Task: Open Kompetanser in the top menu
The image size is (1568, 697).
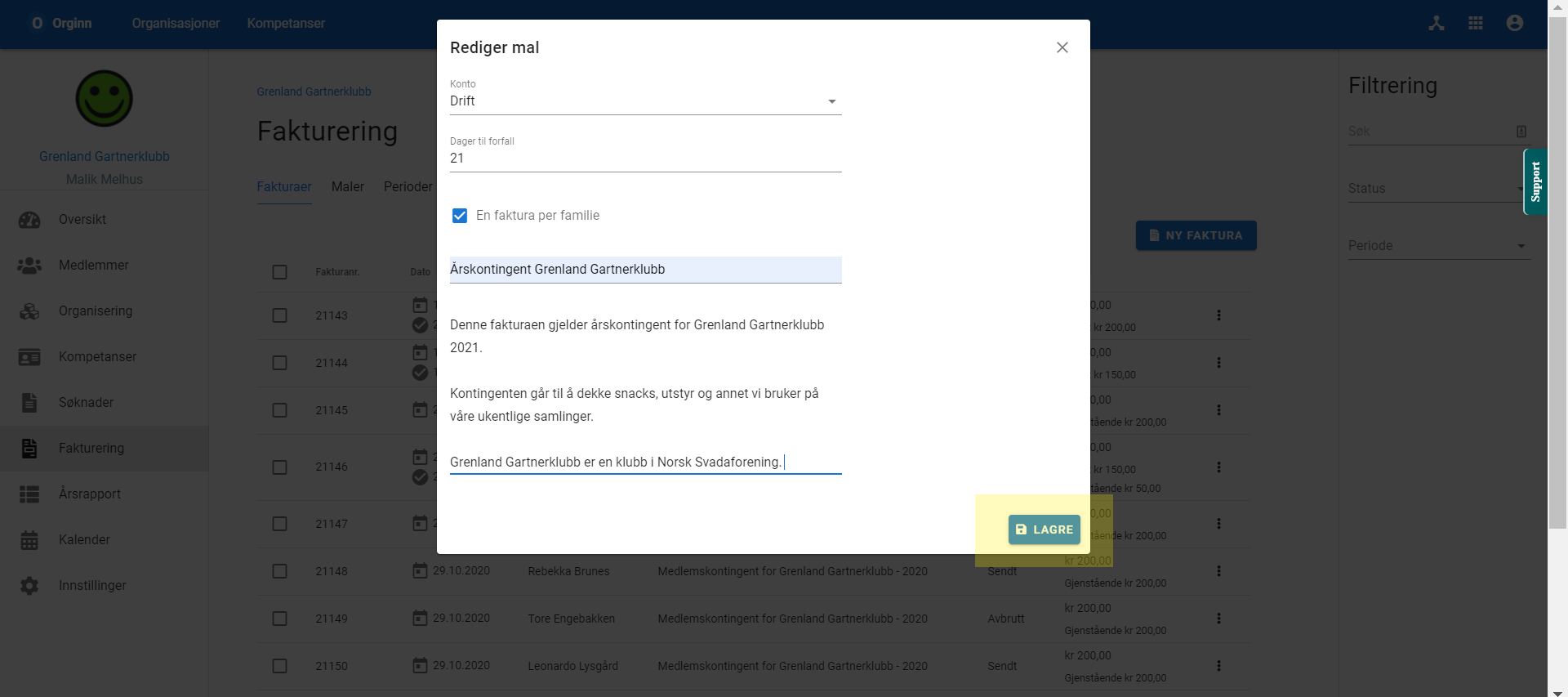Action: 286,24
